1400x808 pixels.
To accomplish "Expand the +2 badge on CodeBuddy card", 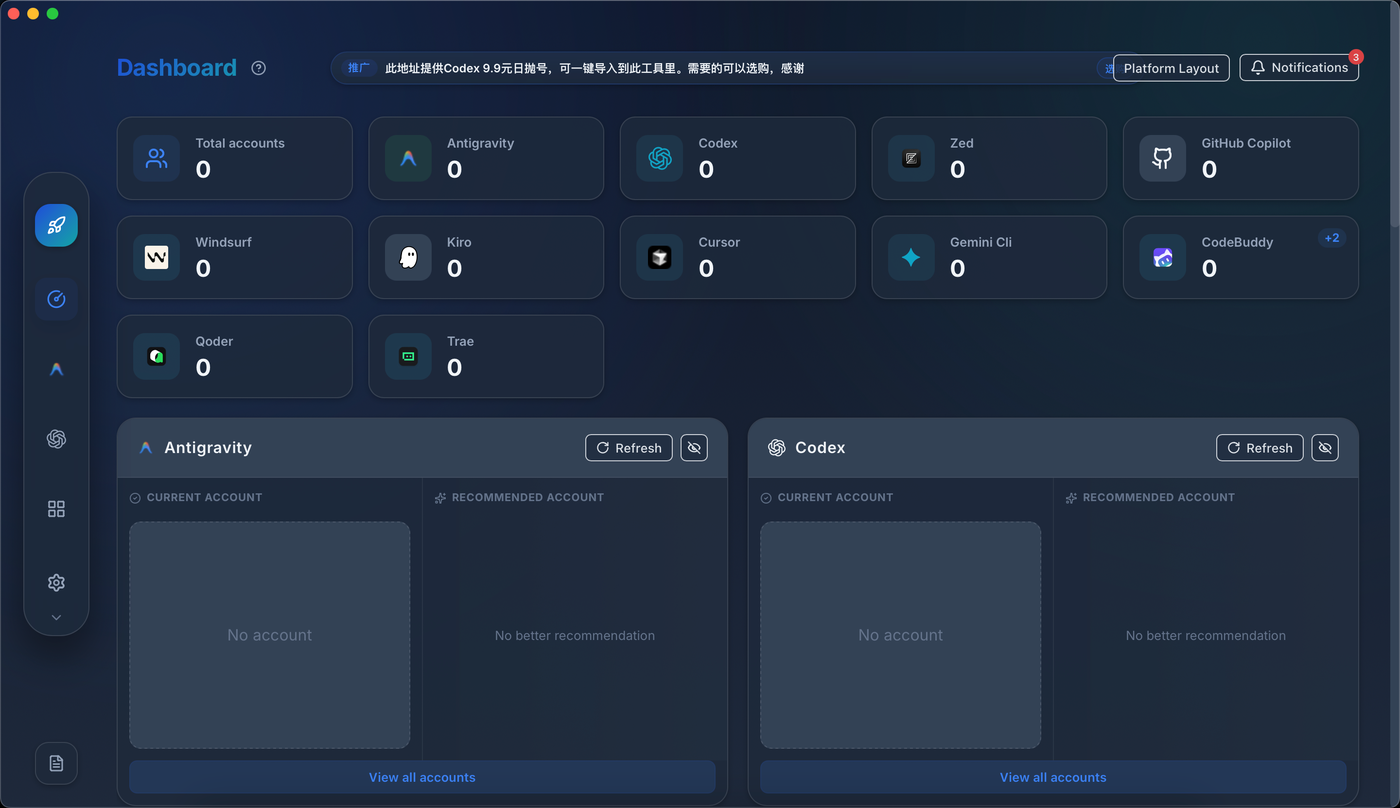I will coord(1331,238).
